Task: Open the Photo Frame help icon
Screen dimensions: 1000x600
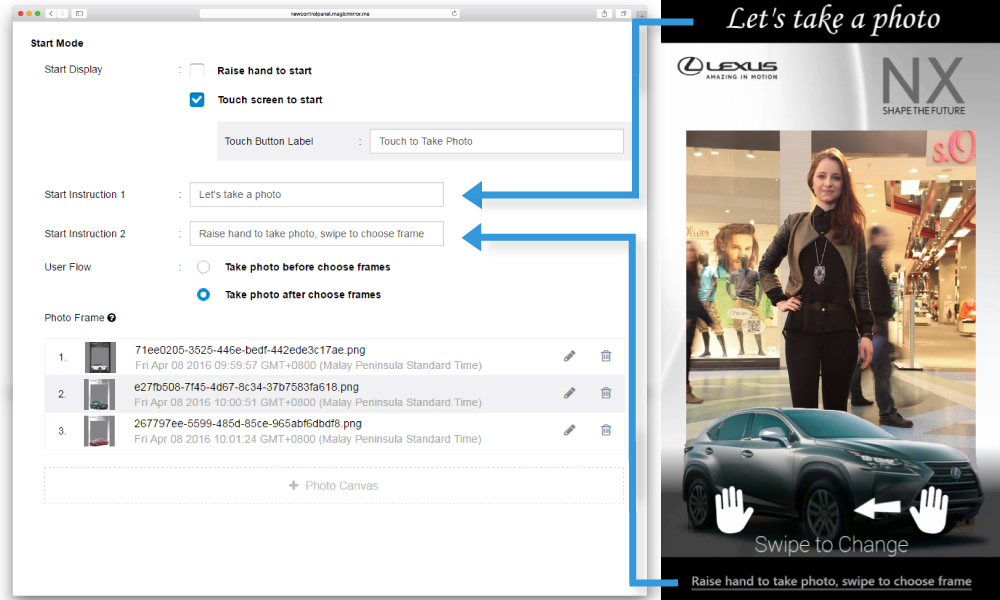Action: 112,318
